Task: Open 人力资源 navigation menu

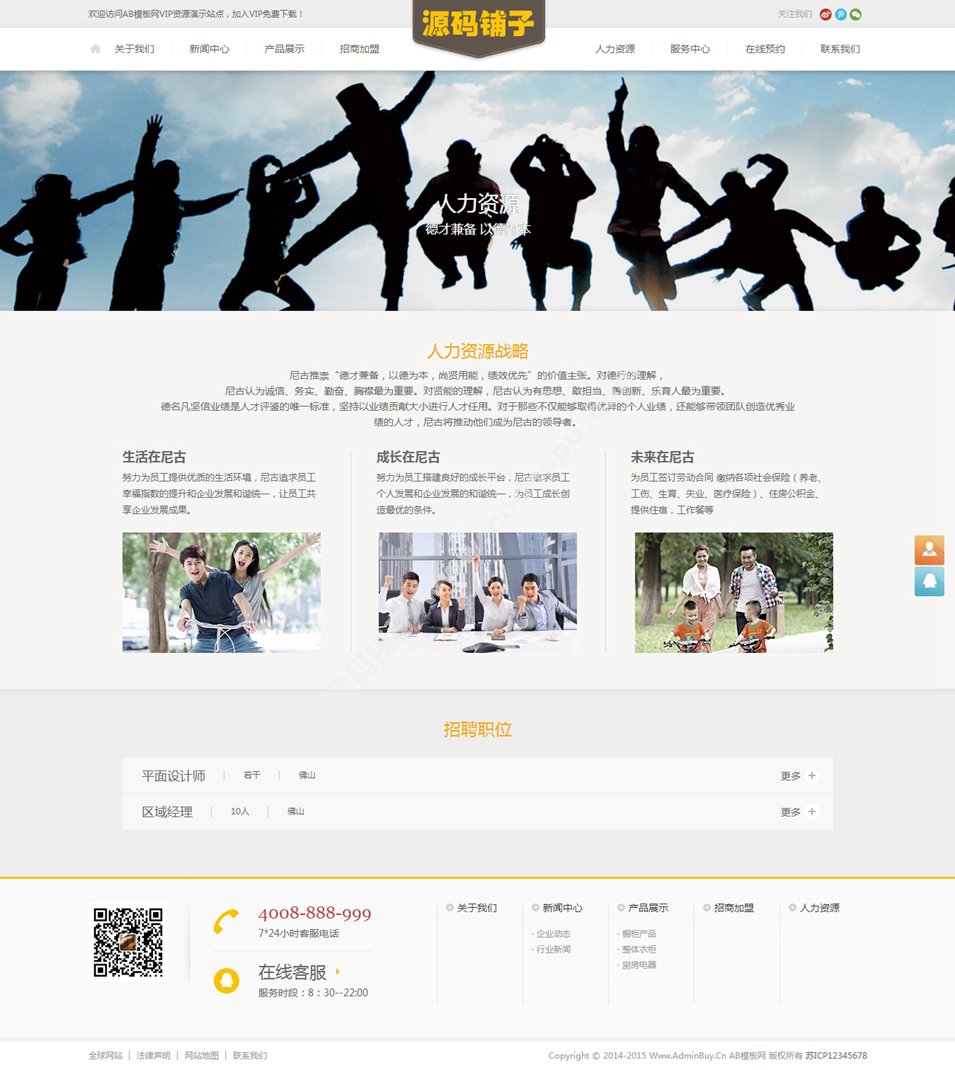Action: tap(615, 49)
